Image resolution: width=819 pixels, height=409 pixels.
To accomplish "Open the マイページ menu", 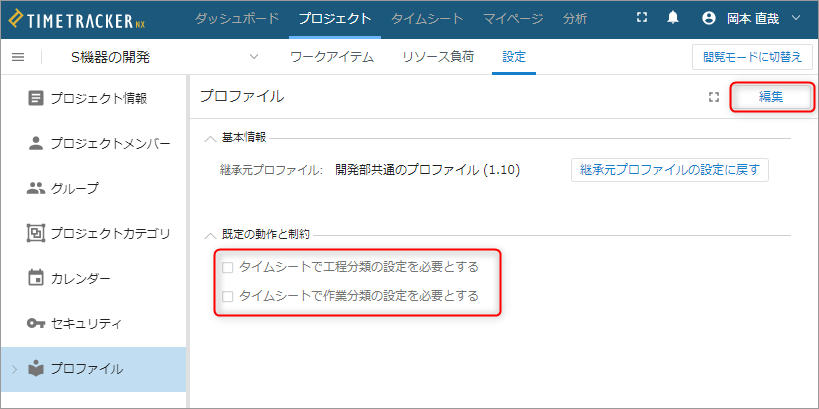I will 513,19.
